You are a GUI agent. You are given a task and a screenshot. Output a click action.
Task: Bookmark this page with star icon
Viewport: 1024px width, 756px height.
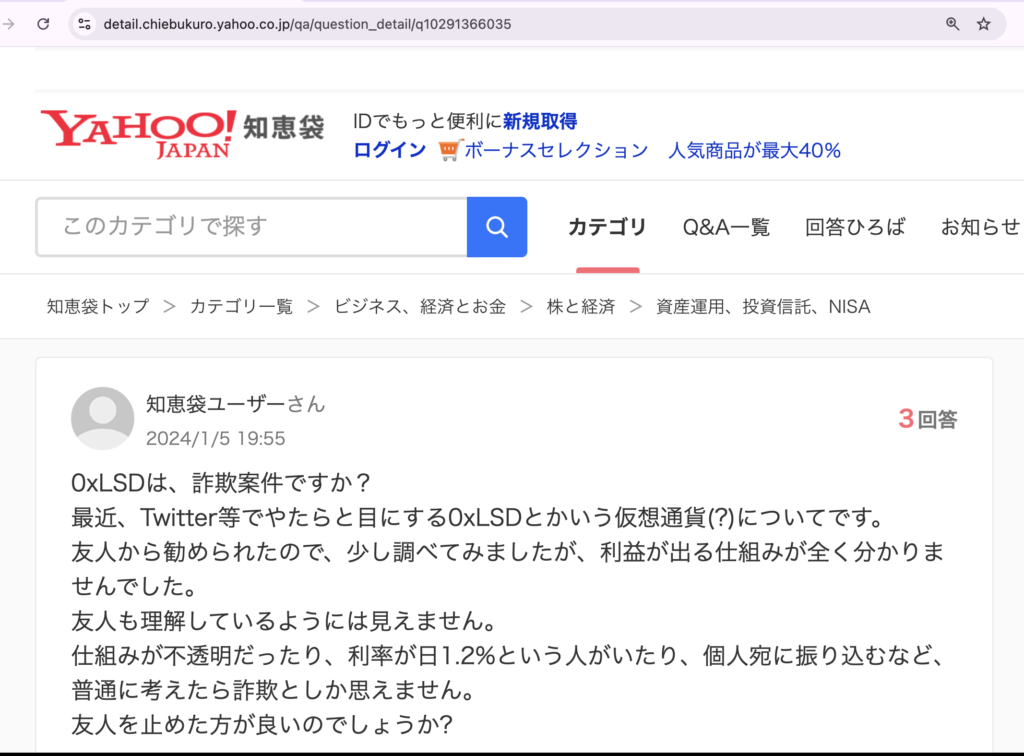[984, 24]
